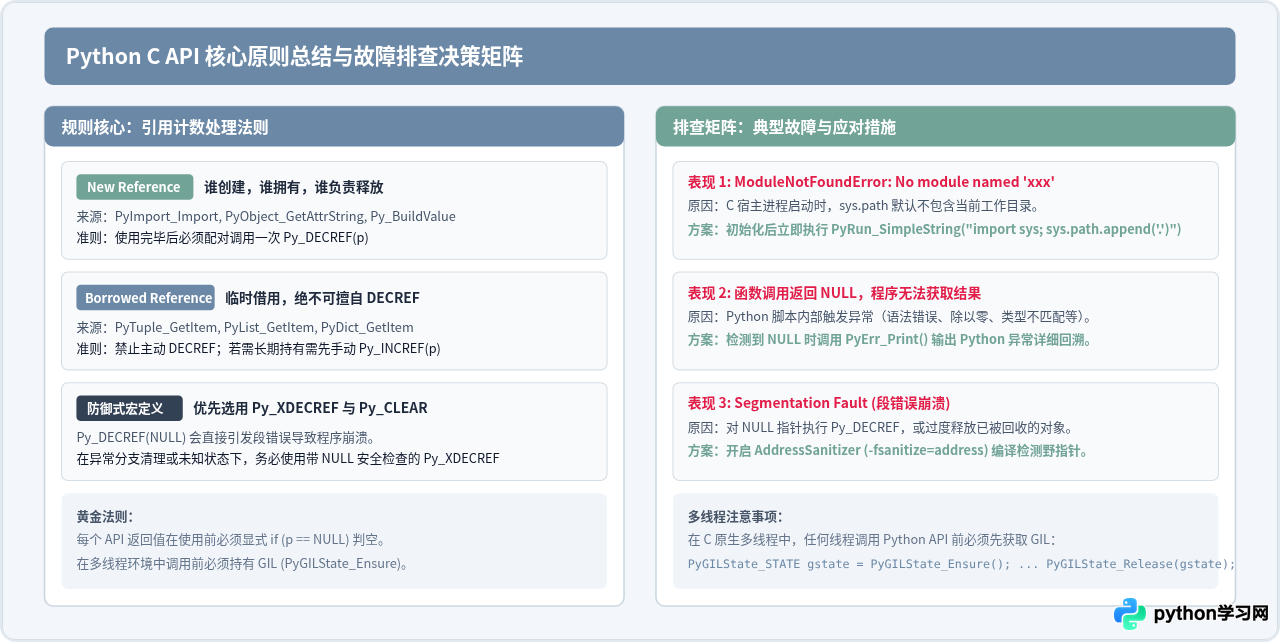This screenshot has height=642, width=1280.
Task: Click the green 'New Reference' badge
Action: click(x=133, y=187)
